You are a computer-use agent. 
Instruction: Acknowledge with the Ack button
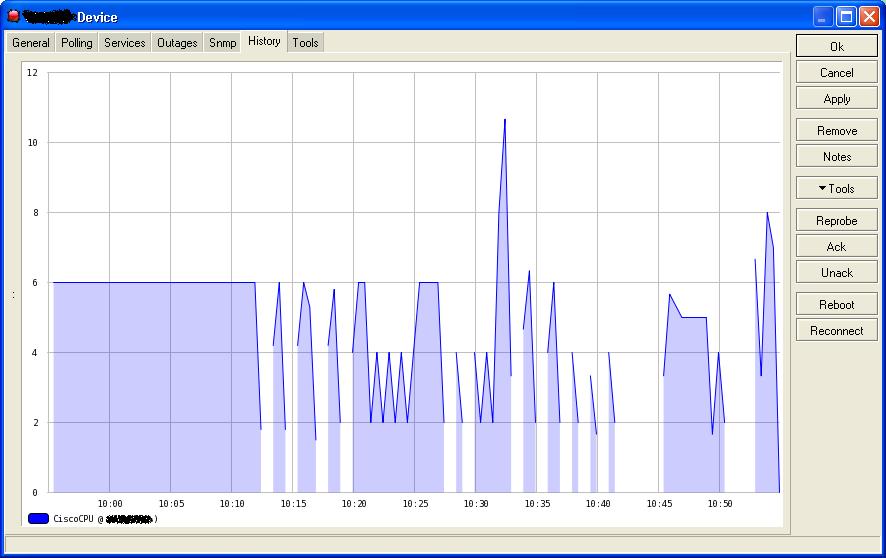point(837,246)
